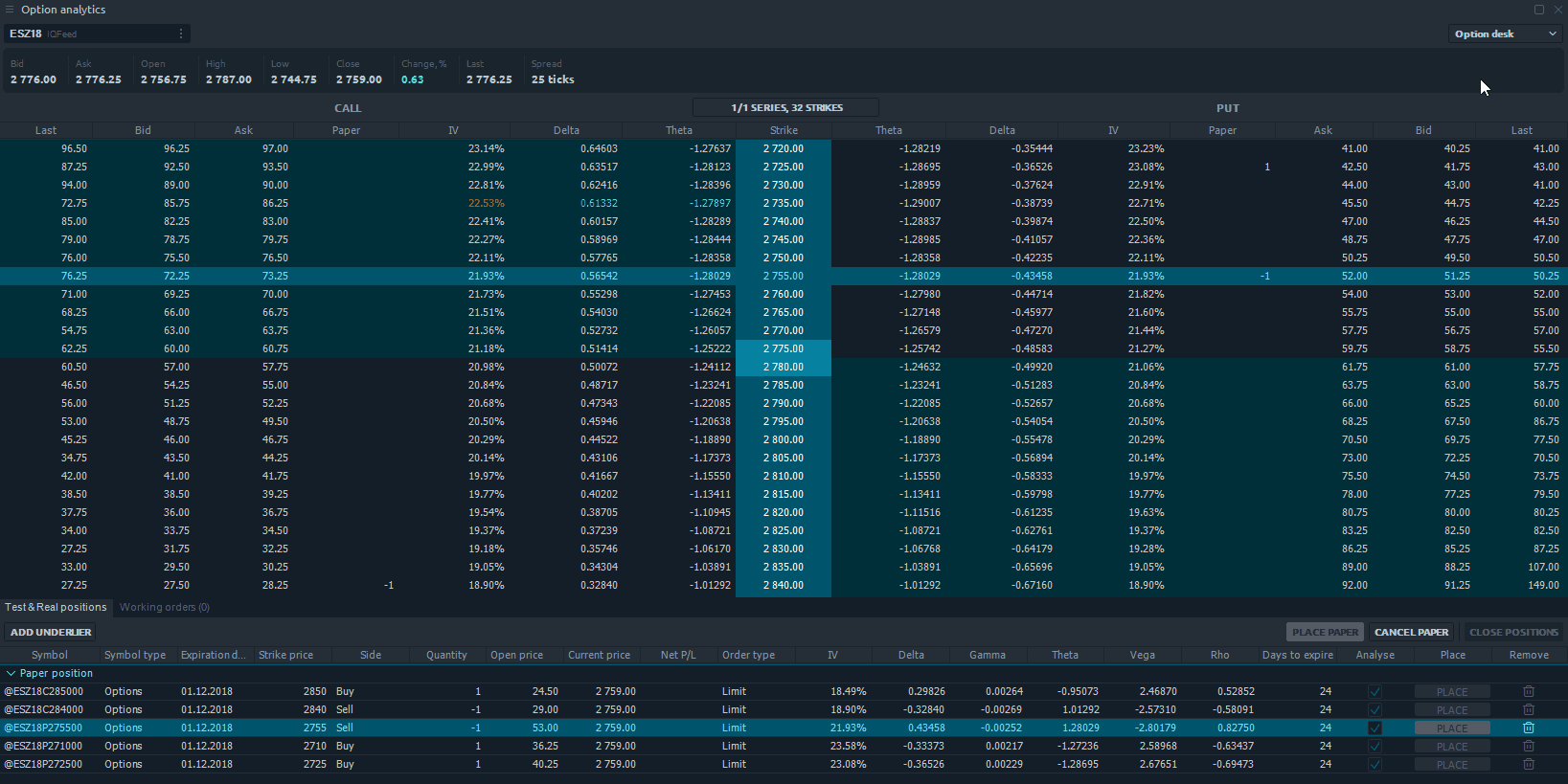Select the Test & Real positions tab
The width and height of the screenshot is (1568, 784).
(x=56, y=607)
